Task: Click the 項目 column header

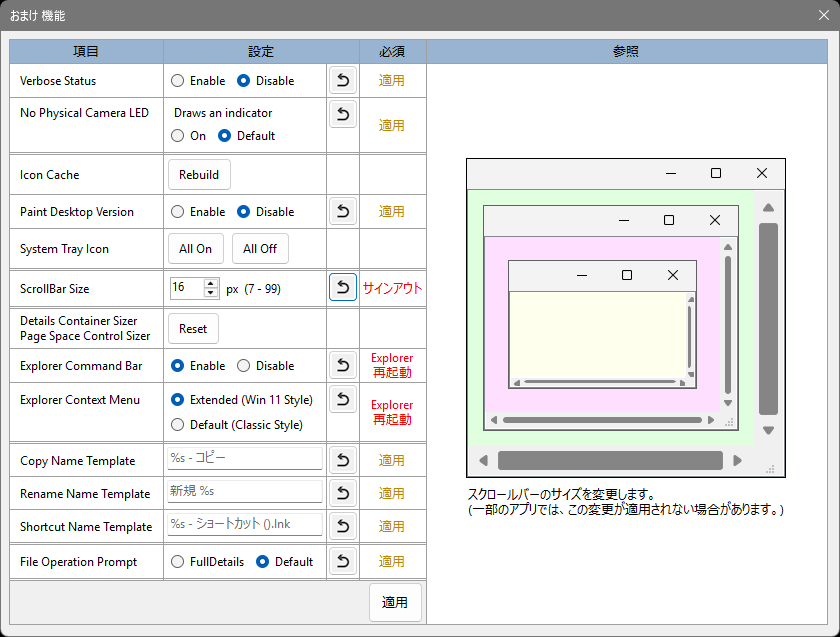Action: tap(86, 51)
